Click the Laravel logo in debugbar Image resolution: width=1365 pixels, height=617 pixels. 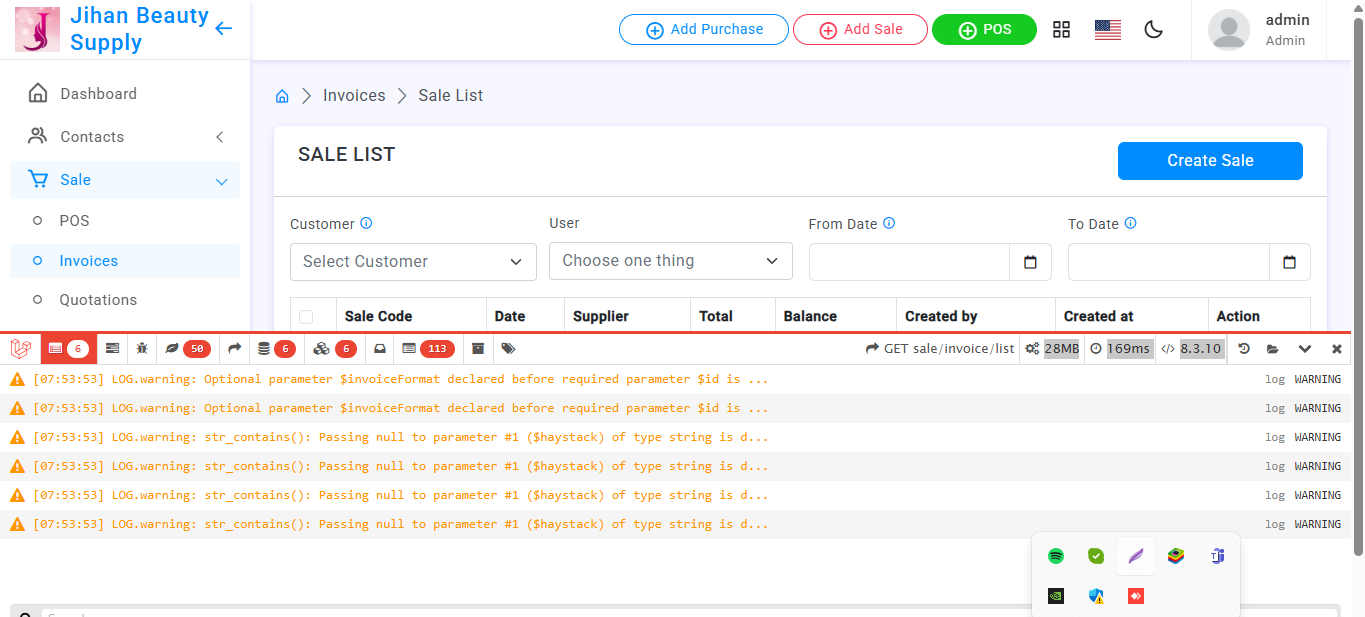point(20,349)
